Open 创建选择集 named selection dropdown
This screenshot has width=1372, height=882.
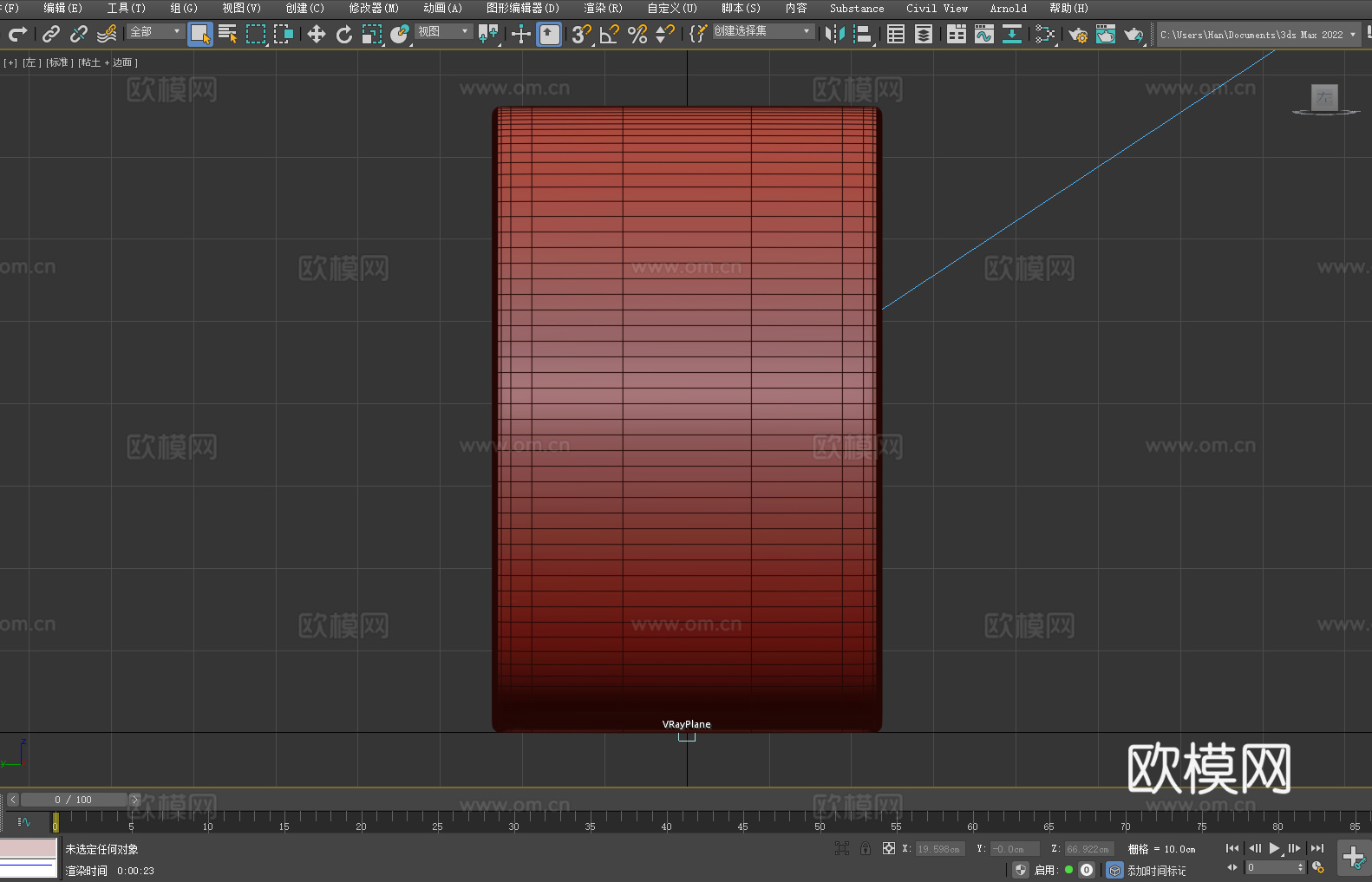coord(763,31)
